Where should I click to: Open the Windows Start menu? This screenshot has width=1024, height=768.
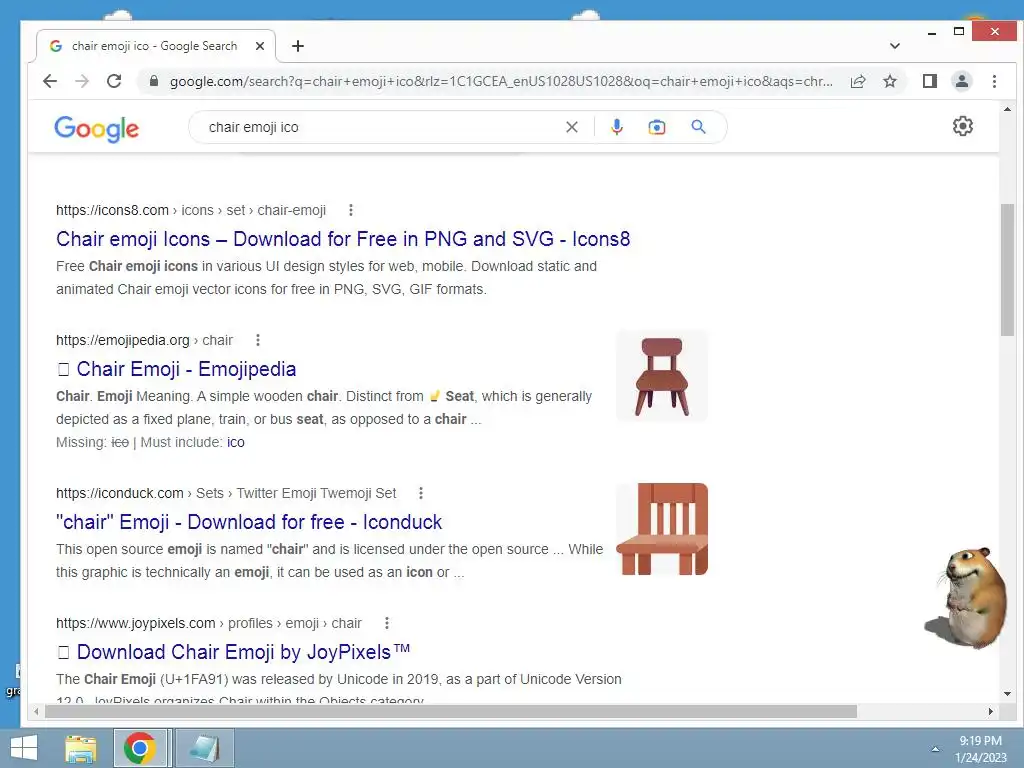pos(24,748)
